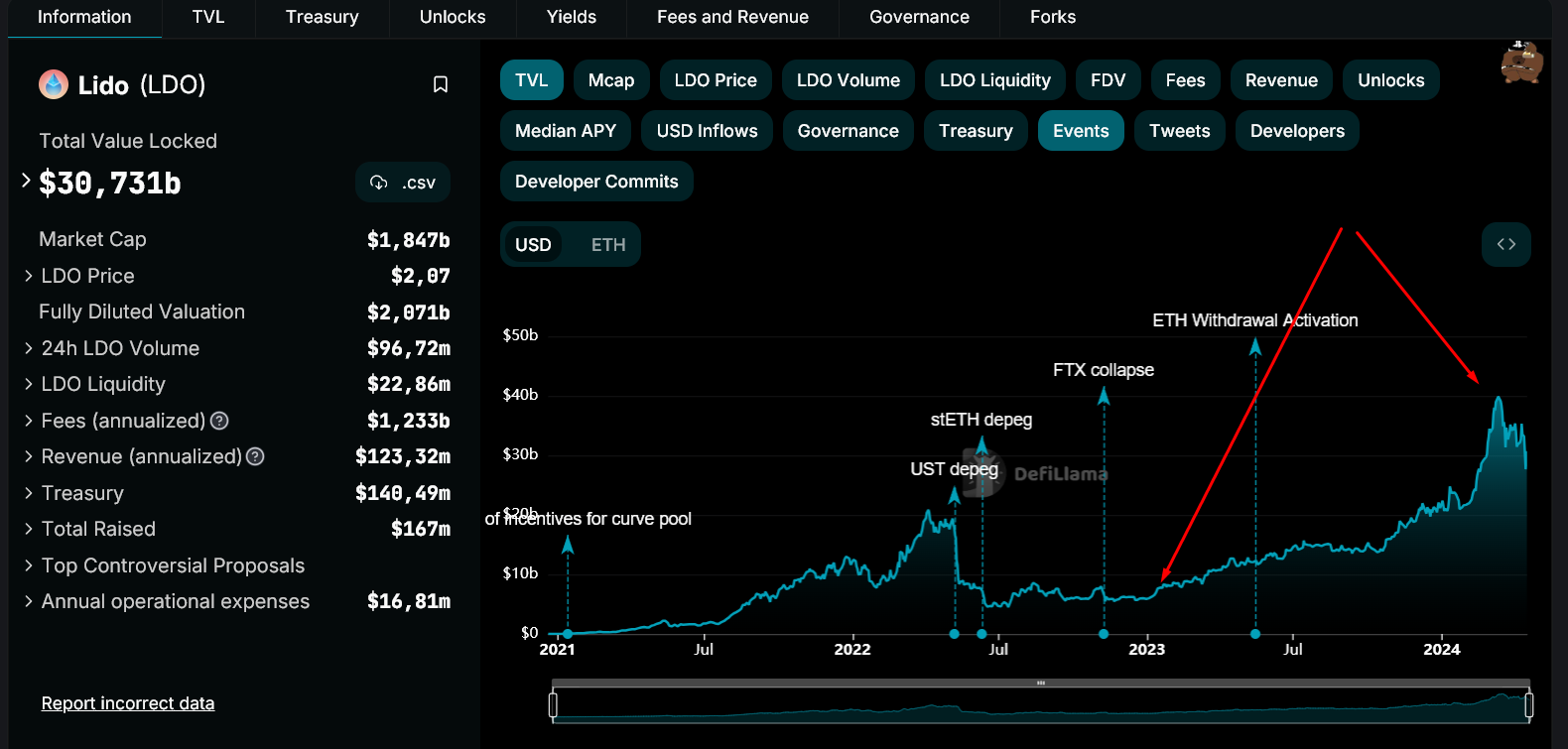The height and width of the screenshot is (749, 1568).
Task: Click the download cloud icon by .csv
Action: point(378,183)
